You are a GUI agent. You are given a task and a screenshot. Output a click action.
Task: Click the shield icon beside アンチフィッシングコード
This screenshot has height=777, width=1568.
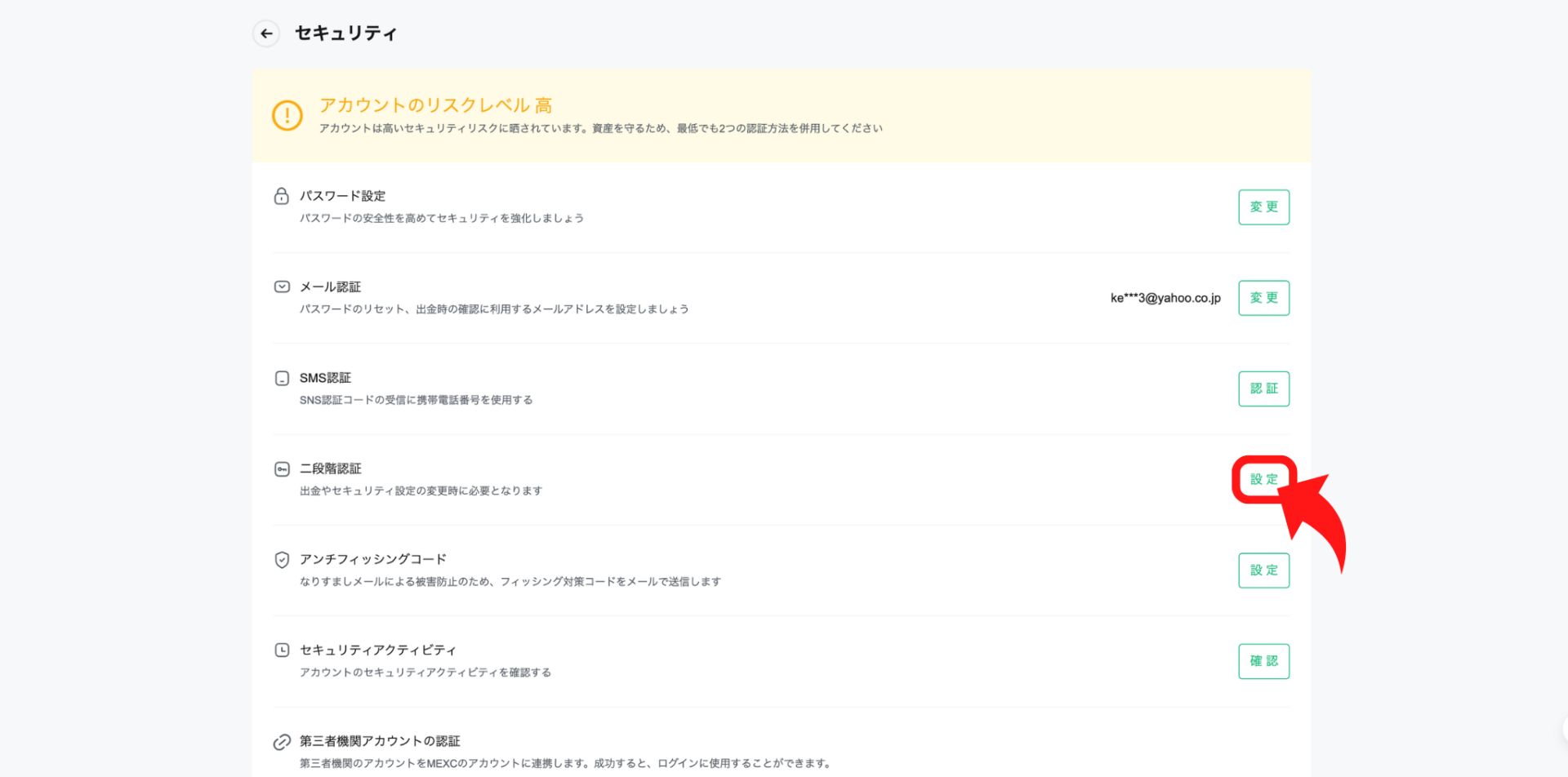coord(282,559)
